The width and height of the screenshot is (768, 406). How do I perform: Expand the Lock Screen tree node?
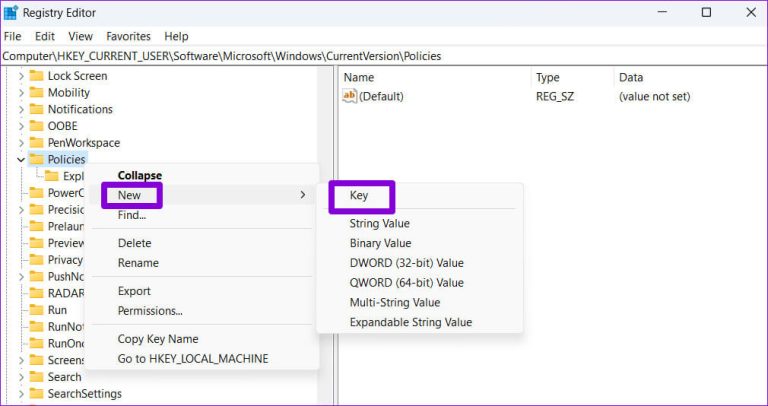[x=21, y=76]
